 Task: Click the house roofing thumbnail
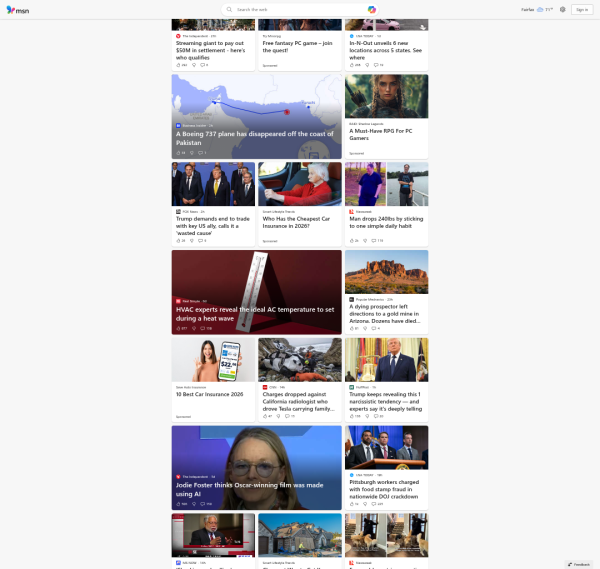coord(300,535)
